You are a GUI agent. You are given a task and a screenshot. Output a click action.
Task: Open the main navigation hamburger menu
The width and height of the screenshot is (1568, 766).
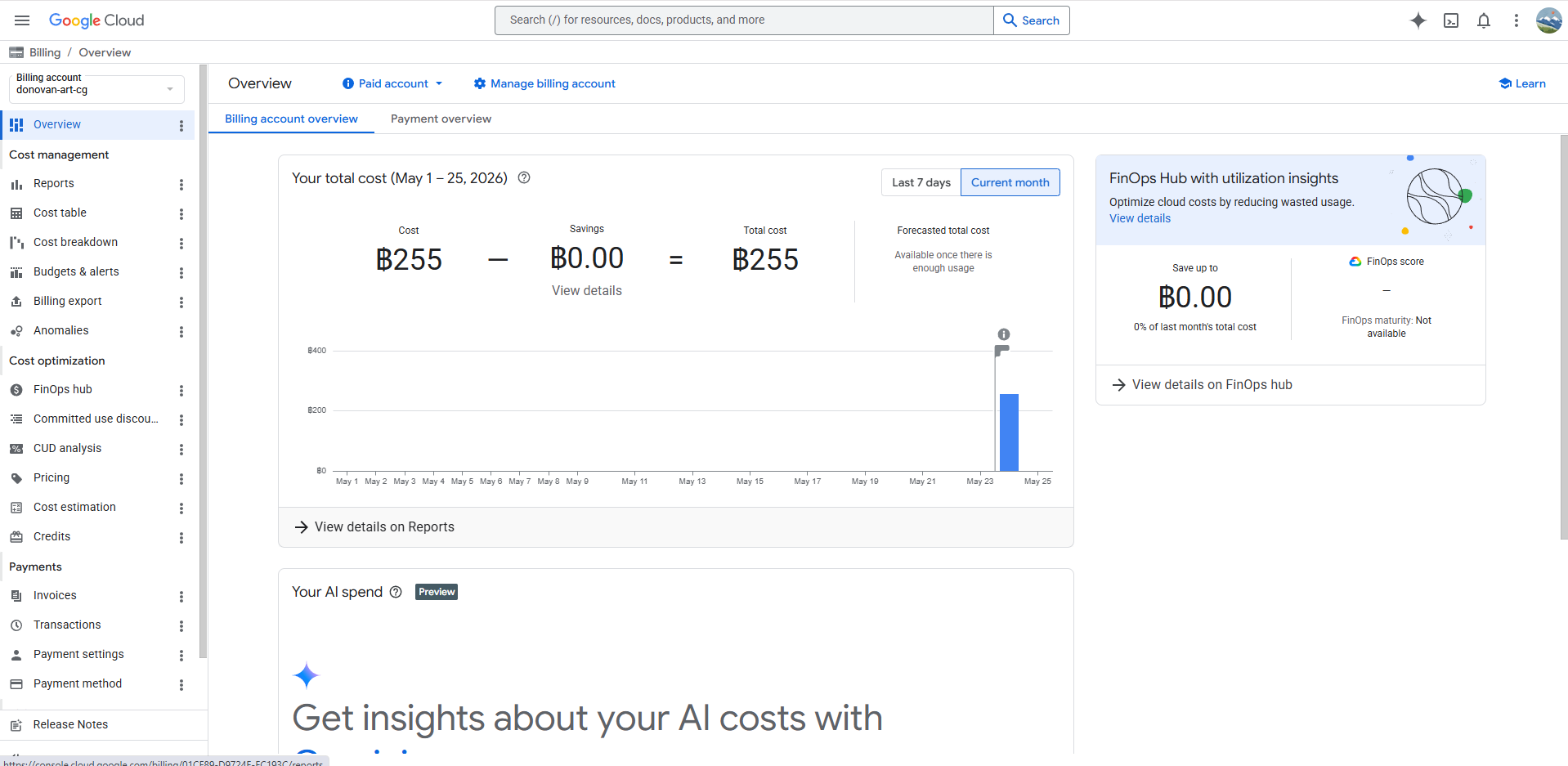[22, 20]
